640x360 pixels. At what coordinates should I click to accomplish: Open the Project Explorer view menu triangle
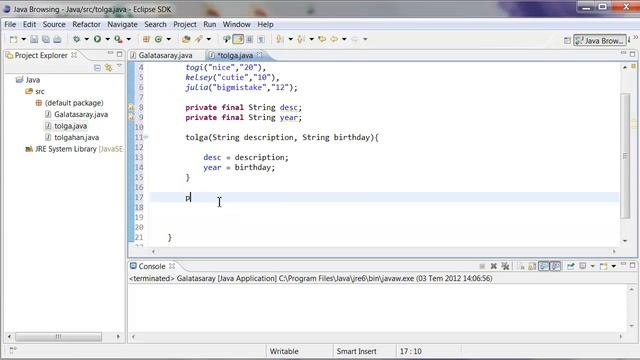click(x=120, y=66)
